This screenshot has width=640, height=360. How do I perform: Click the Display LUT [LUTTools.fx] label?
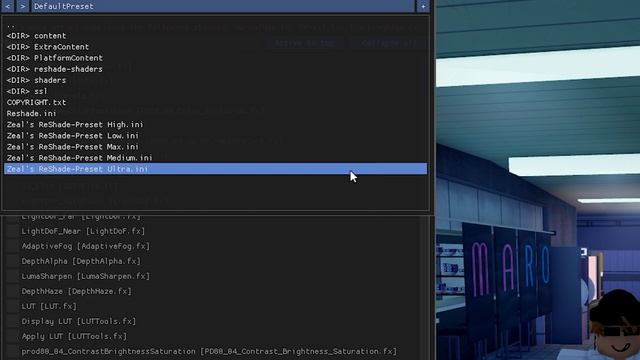(x=79, y=321)
